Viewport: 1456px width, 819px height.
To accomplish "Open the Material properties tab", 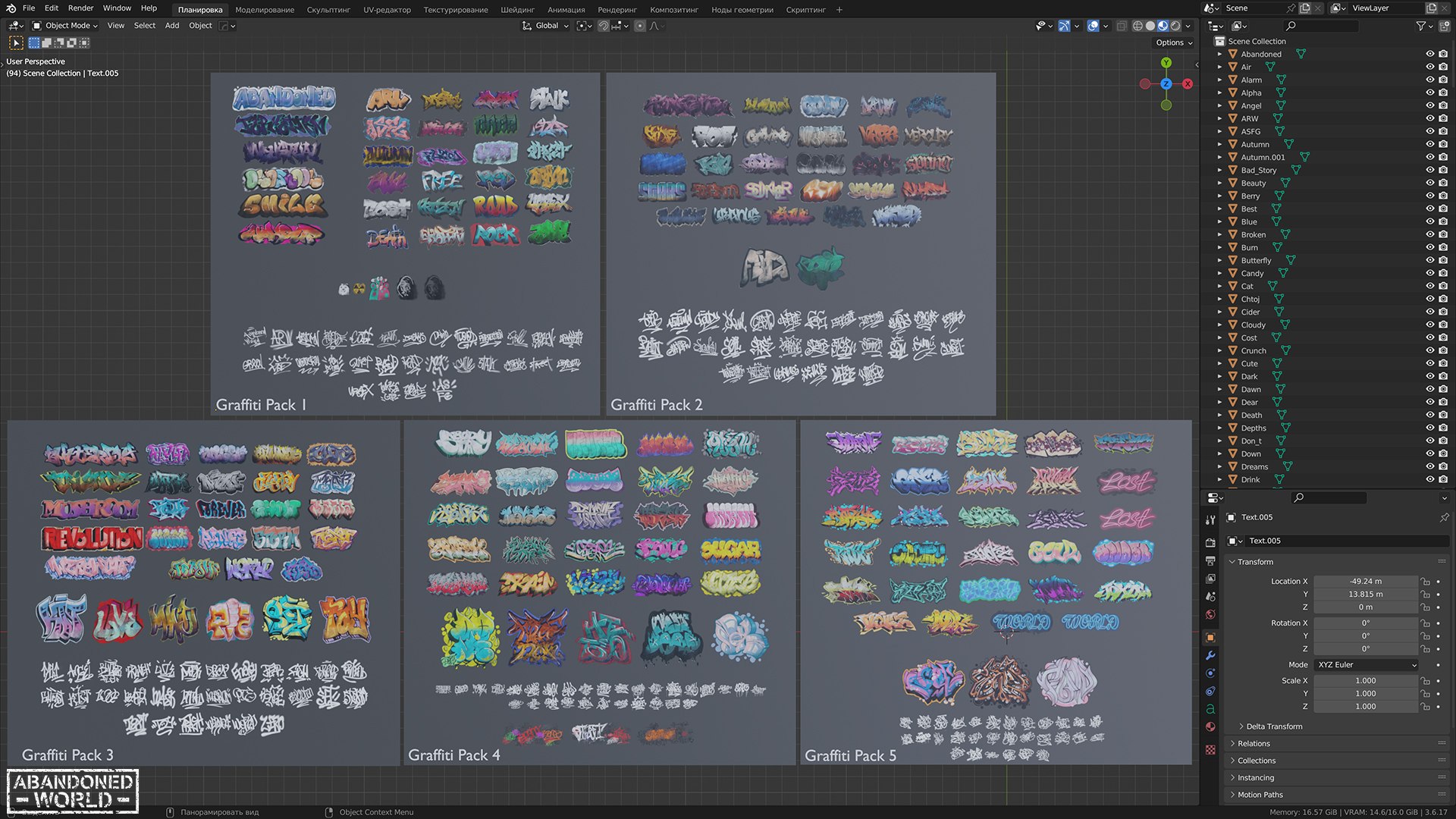I will pos(1210,726).
